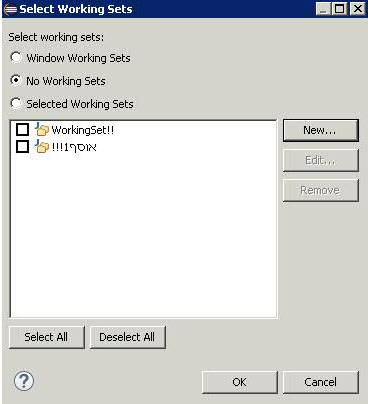Click the Remove button
The width and height of the screenshot is (368, 404).
click(x=321, y=190)
